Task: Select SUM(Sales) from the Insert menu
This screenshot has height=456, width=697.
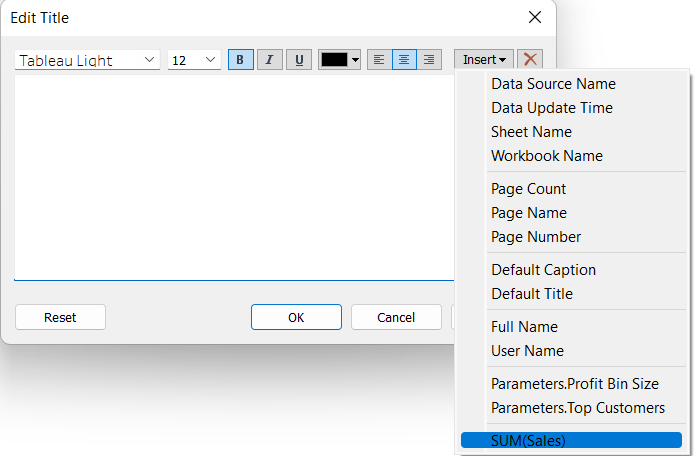Action: (571, 440)
